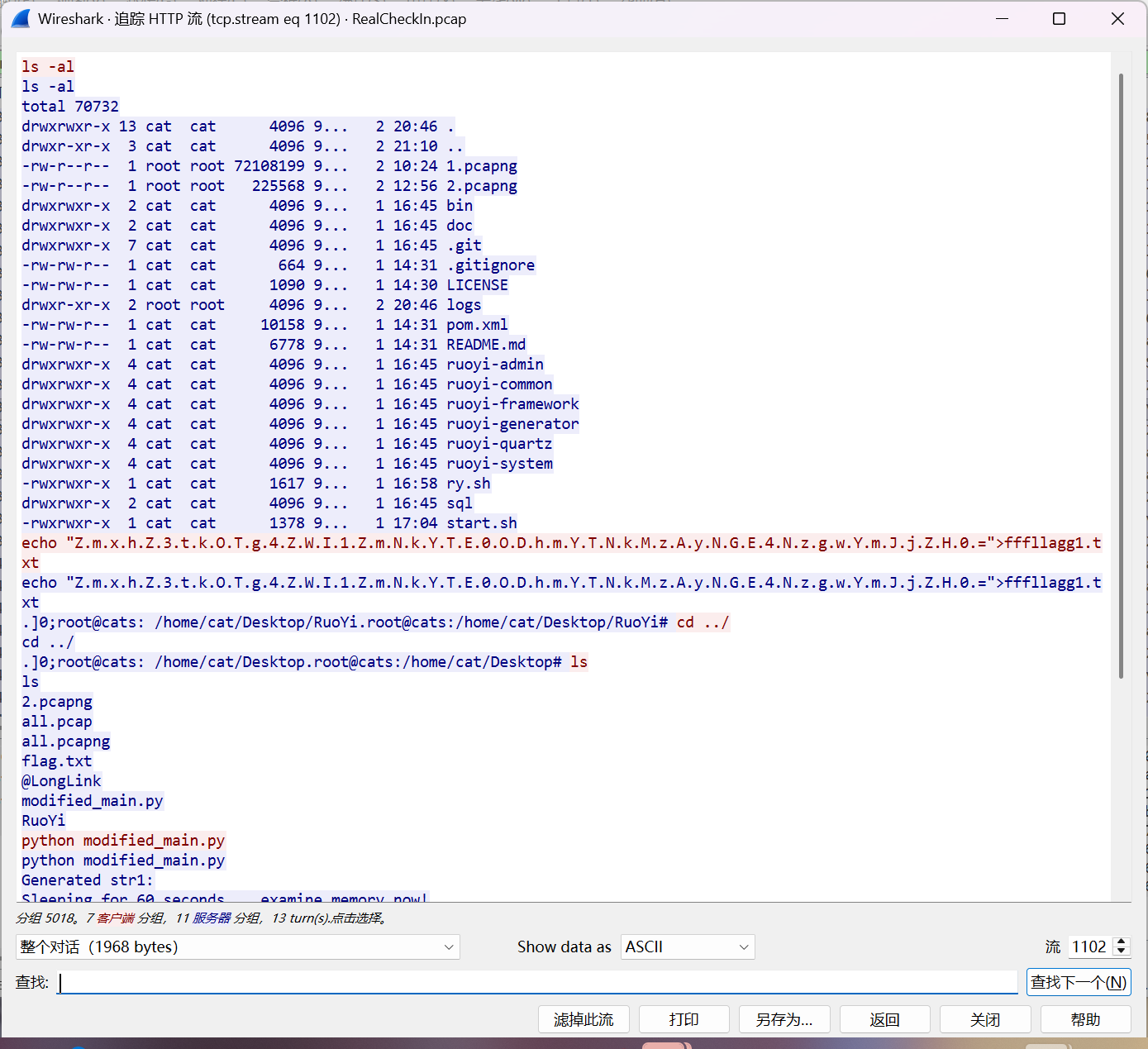This screenshot has height=1049, width=1148.
Task: Click the ruoyi-admin directory row
Action: click(283, 364)
